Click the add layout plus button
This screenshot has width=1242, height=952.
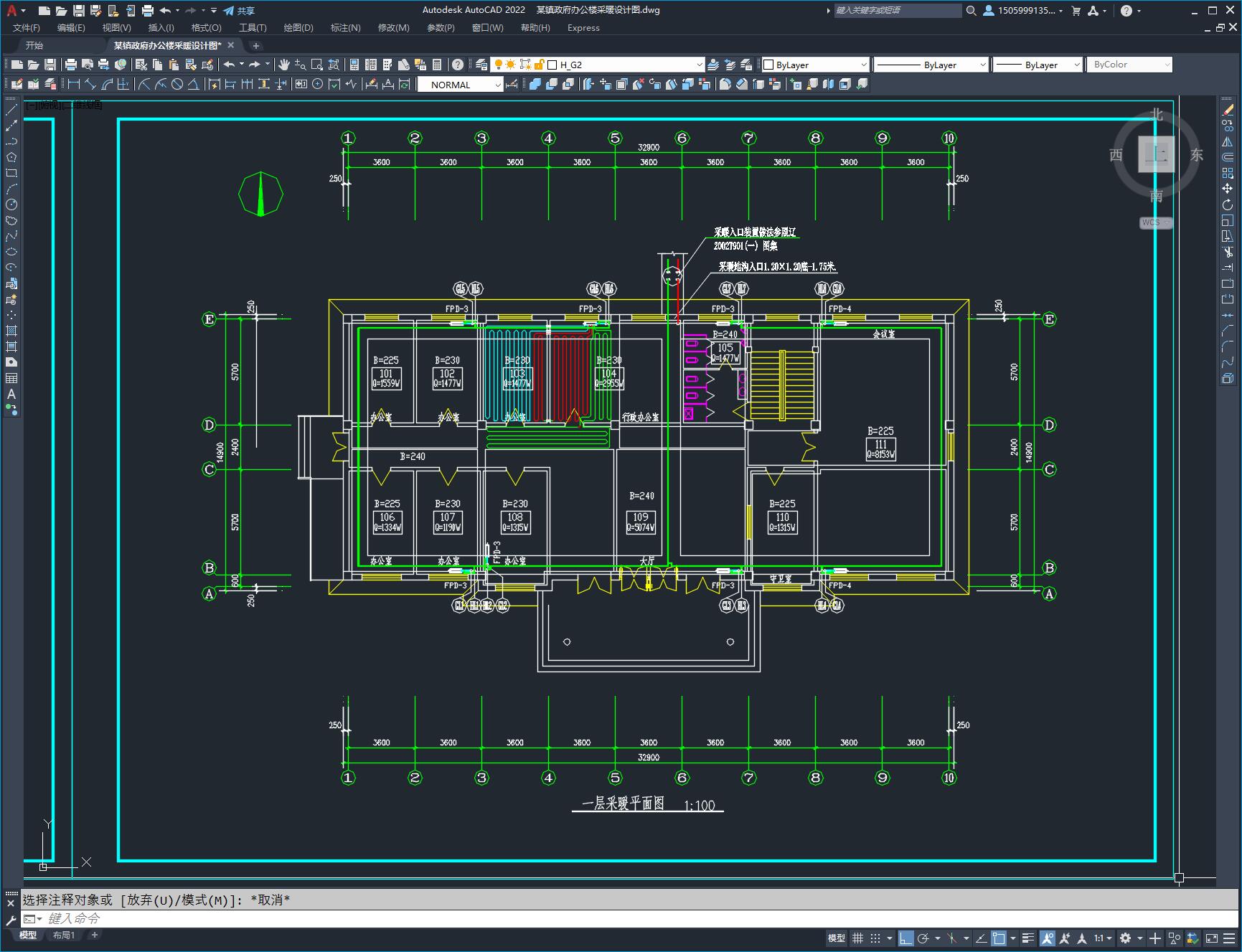click(94, 935)
